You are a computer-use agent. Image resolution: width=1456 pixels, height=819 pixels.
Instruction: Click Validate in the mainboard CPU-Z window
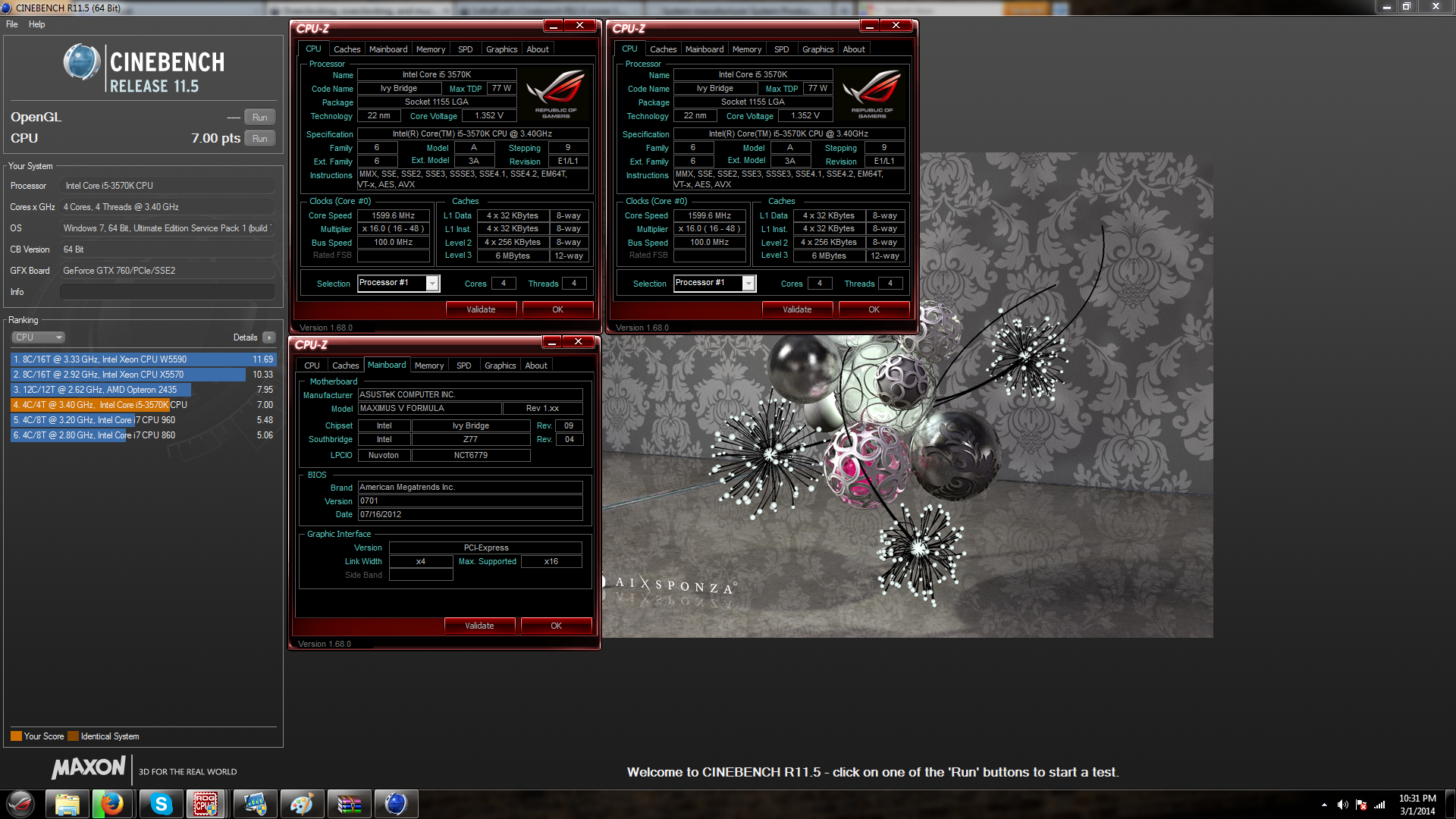pyautogui.click(x=479, y=626)
